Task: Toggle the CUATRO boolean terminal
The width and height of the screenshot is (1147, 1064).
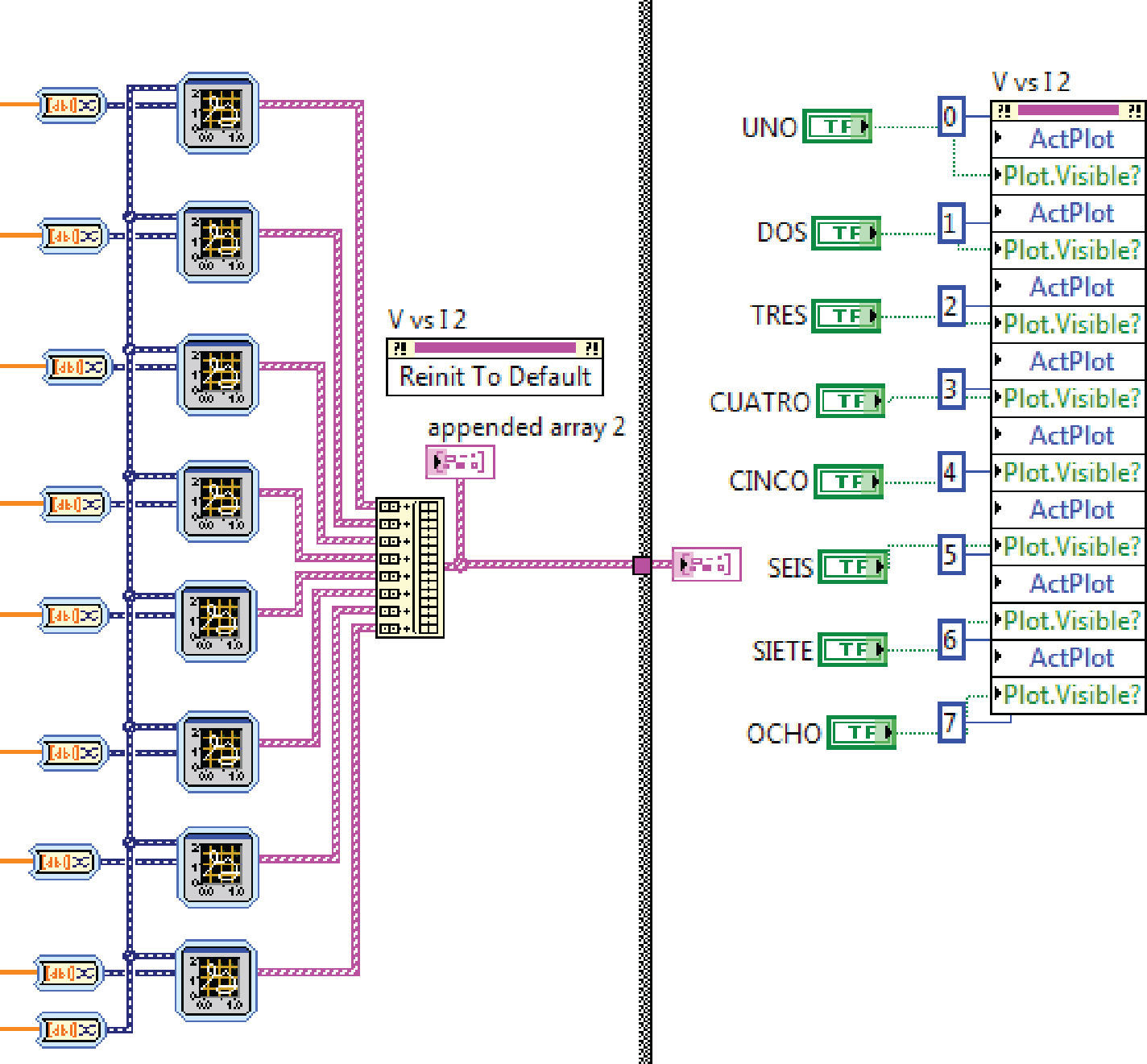Action: tap(850, 400)
